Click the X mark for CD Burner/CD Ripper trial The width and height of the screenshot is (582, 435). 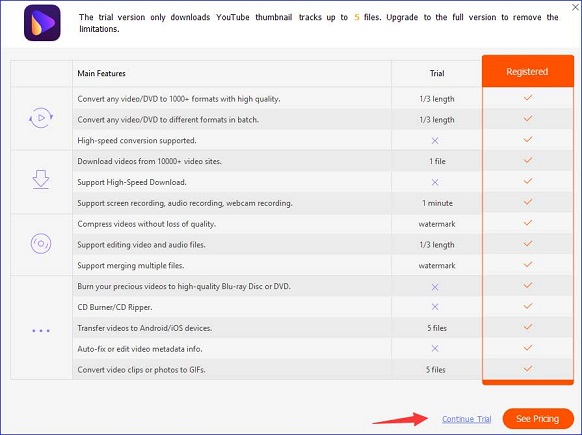[x=435, y=307]
